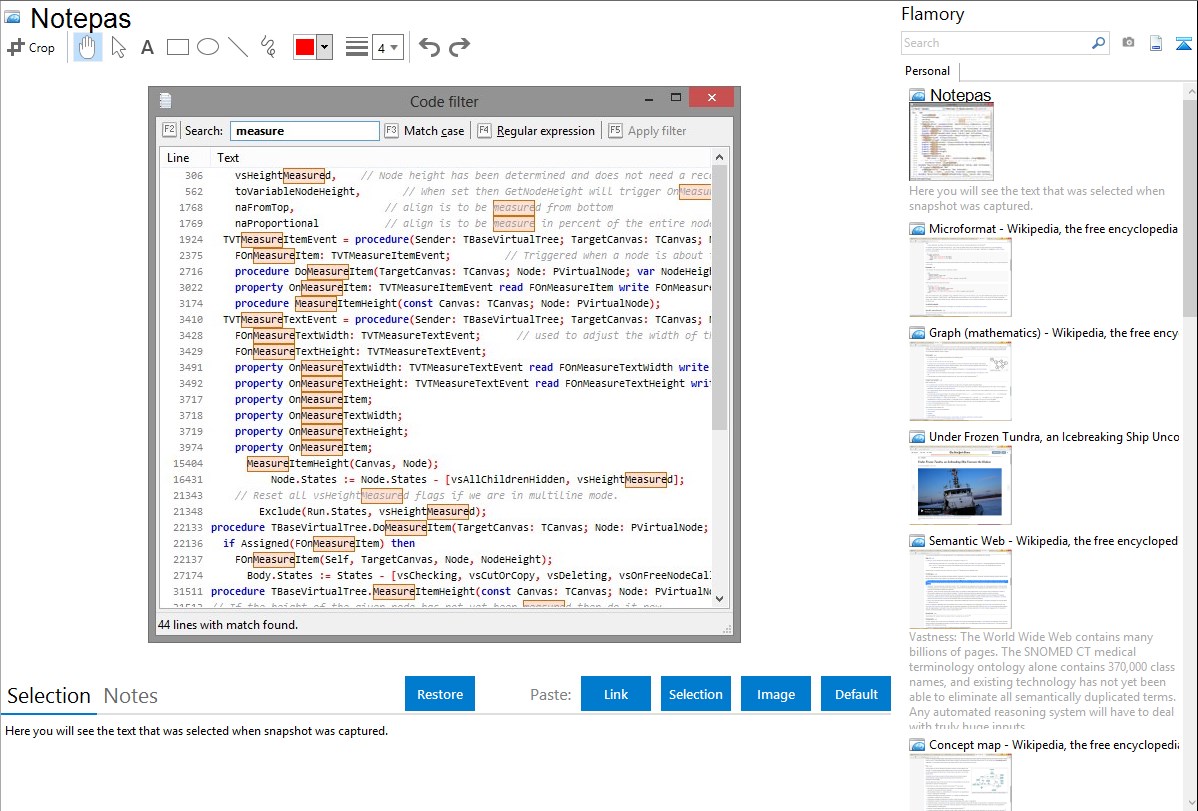Viewport: 1198px width, 811px height.
Task: Click the Flamory search input field
Action: (995, 43)
